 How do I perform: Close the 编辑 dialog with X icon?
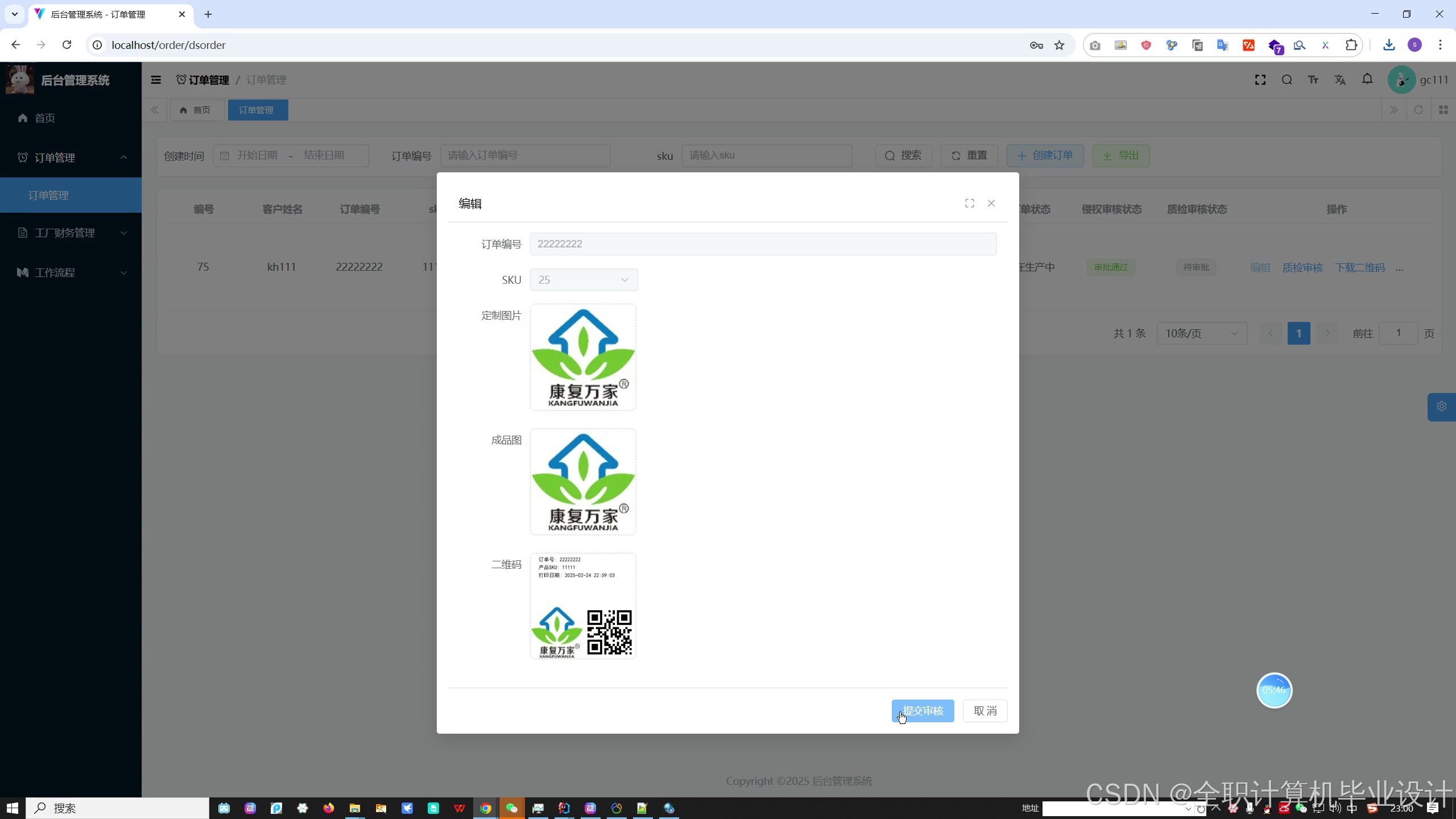(991, 204)
